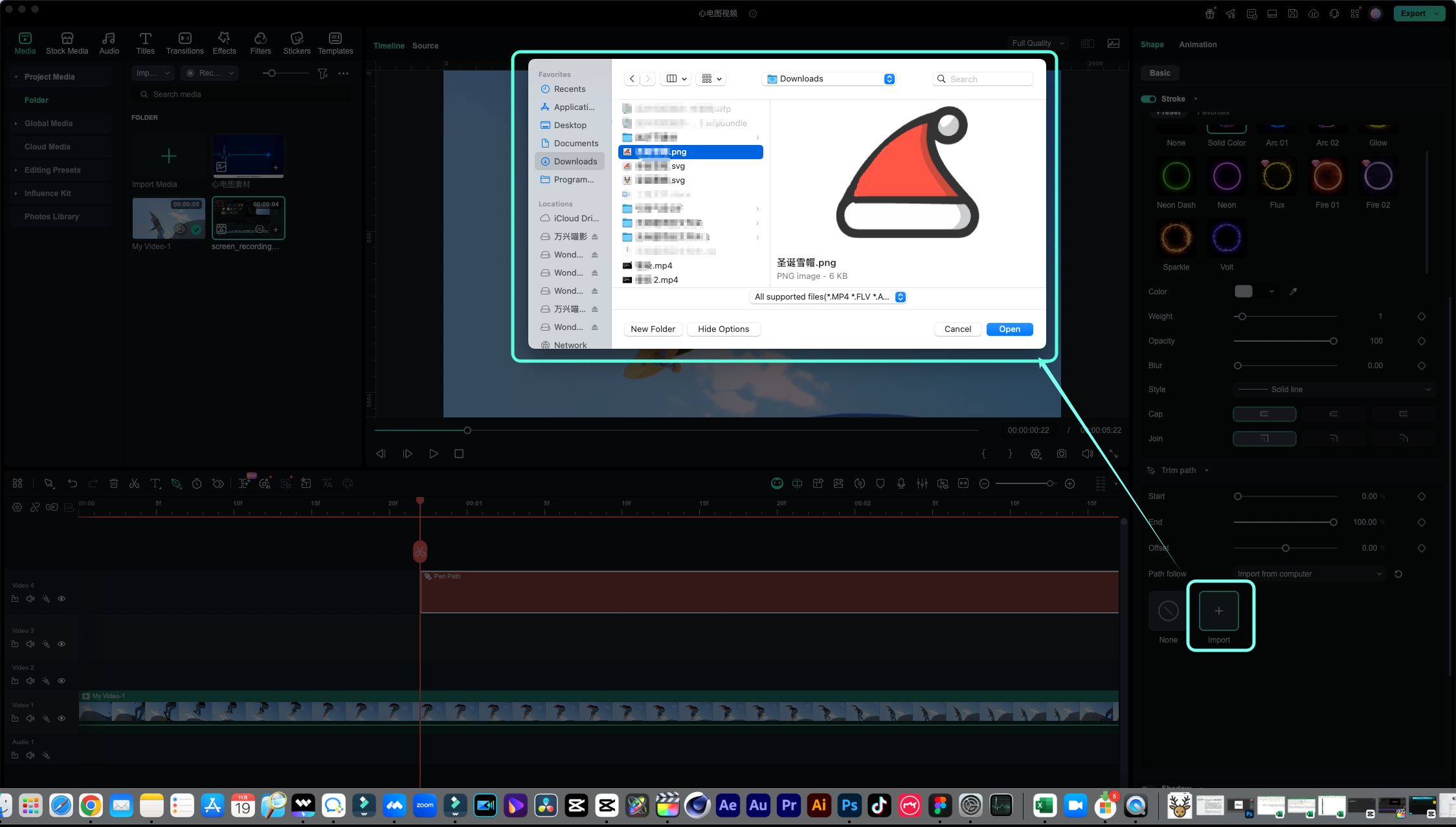Click the snapshot camera icon
The height and width of the screenshot is (827, 1456).
(1062, 454)
